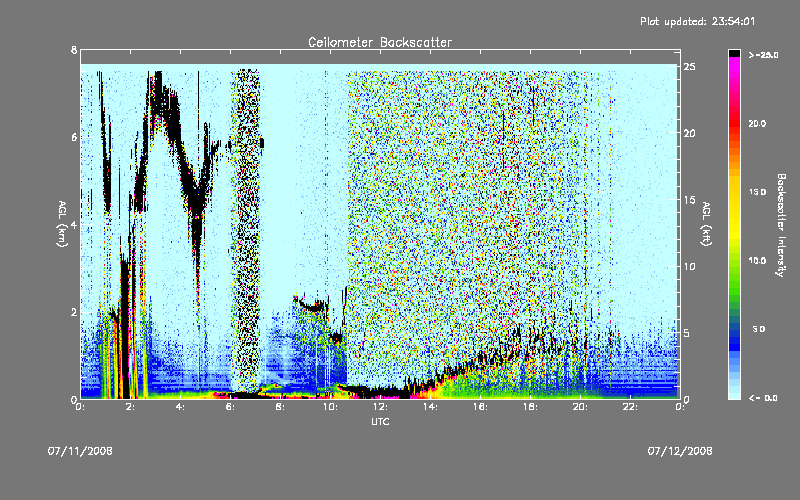Click the "16:" hour tick on UTC axis
The image size is (800, 500).
point(480,407)
